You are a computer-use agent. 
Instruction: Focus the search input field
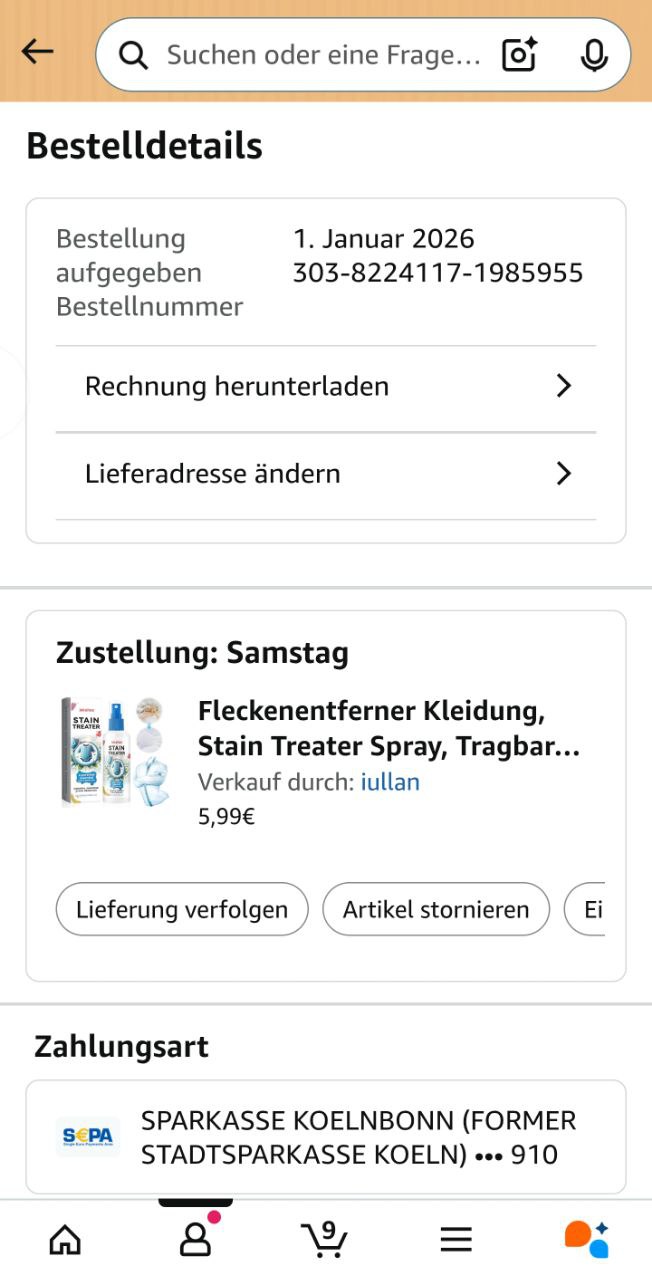tap(322, 55)
